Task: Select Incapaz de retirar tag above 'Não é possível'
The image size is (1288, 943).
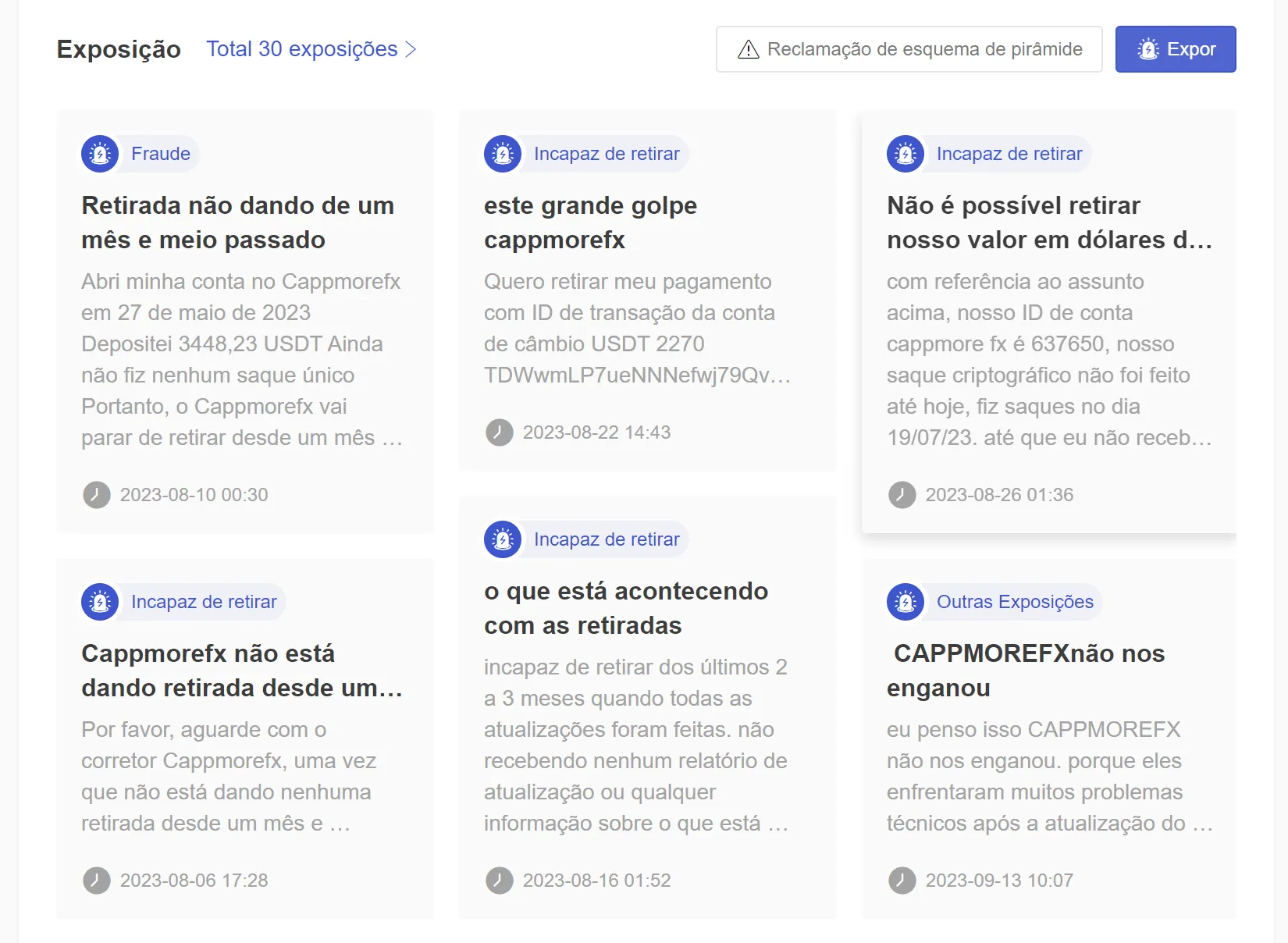Action: (1009, 154)
